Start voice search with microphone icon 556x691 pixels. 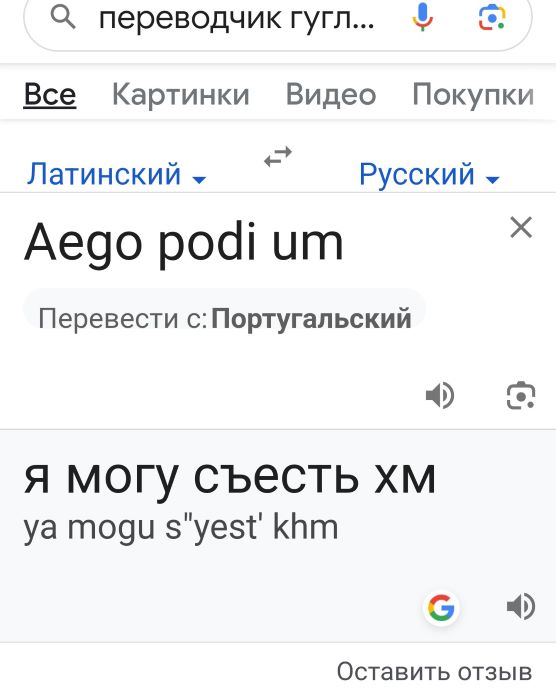tap(422, 17)
